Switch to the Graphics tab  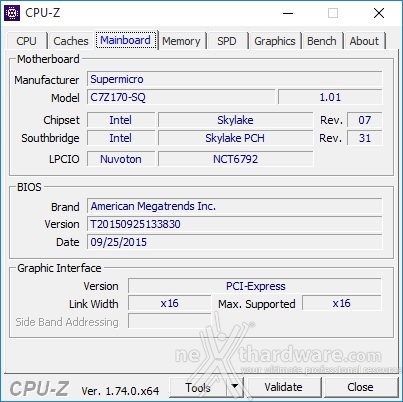click(x=275, y=41)
